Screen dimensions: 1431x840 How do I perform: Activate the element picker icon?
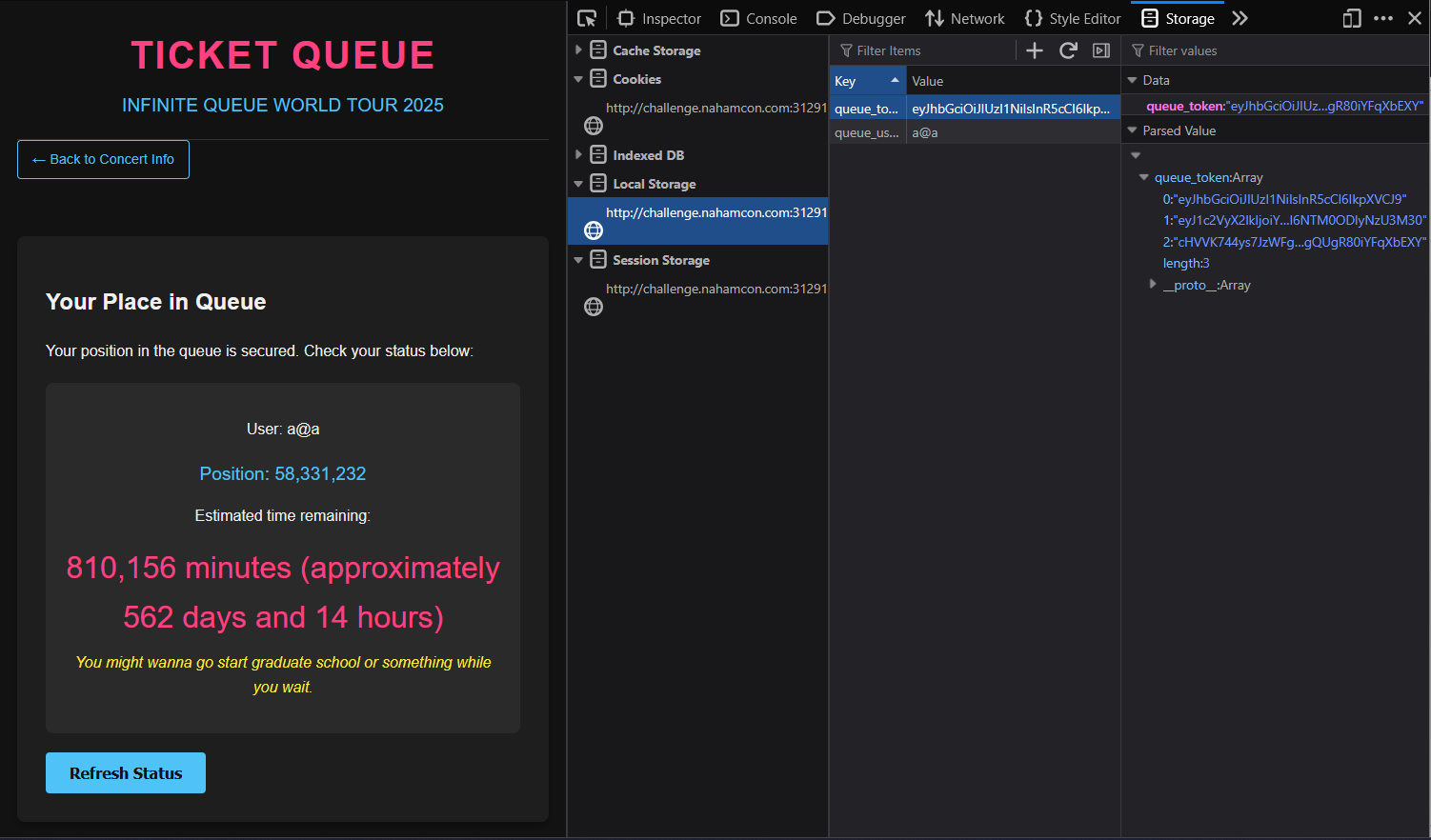pos(587,18)
